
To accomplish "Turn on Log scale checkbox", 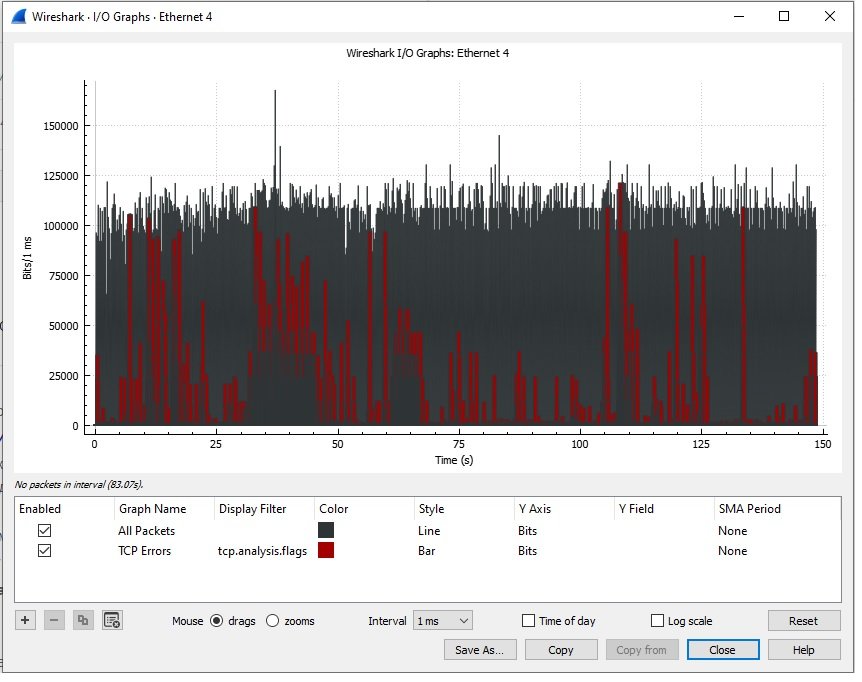I will coord(658,621).
